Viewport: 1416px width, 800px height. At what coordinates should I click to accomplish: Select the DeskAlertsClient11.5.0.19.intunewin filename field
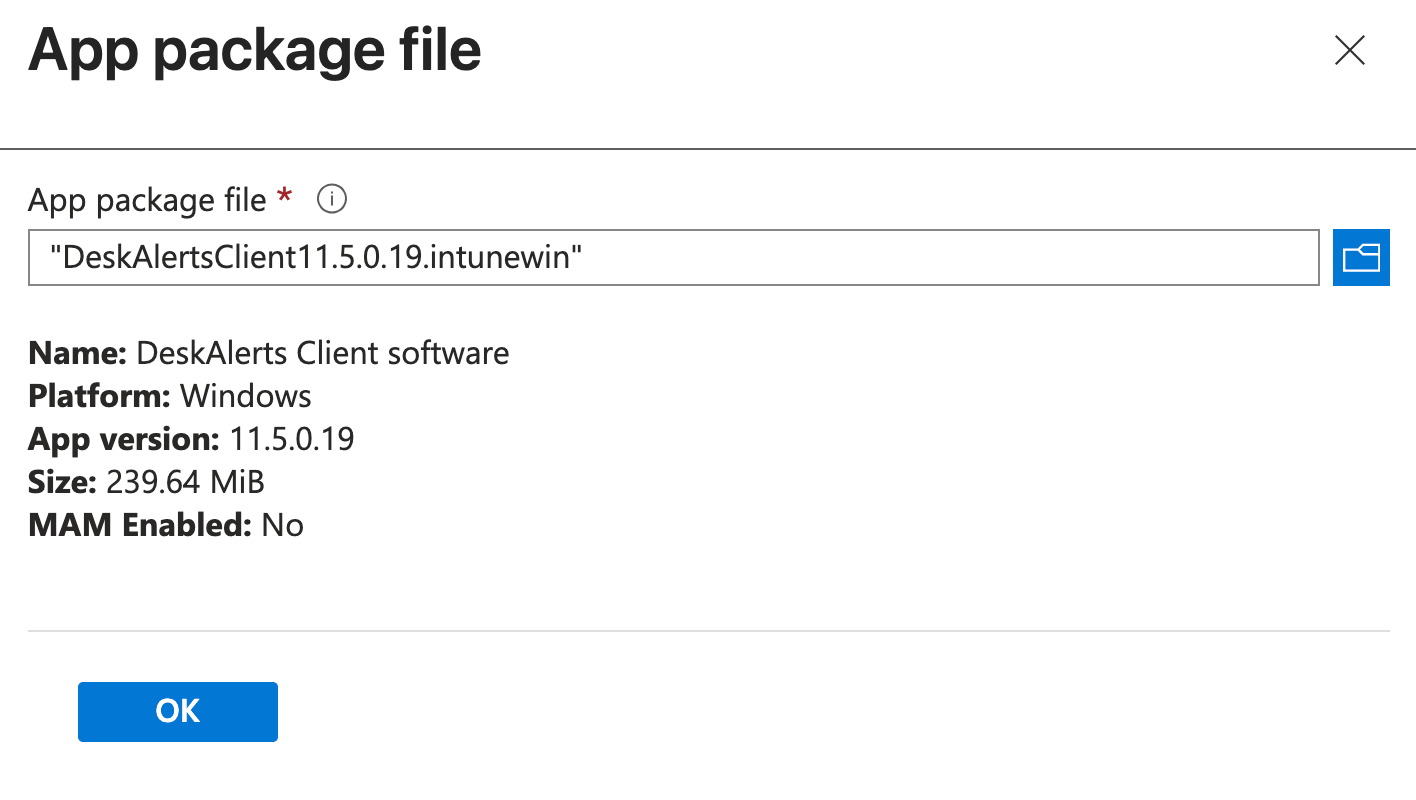[672, 257]
